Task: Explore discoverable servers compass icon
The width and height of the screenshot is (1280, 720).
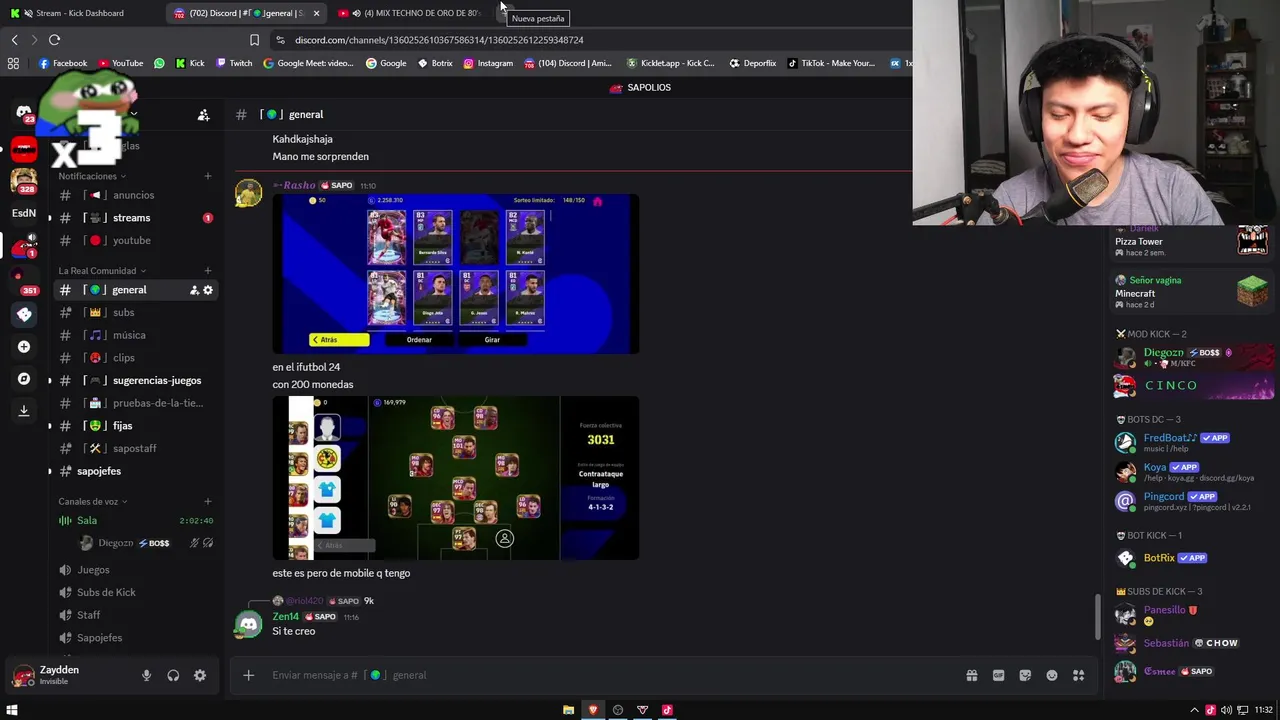Action: point(24,379)
